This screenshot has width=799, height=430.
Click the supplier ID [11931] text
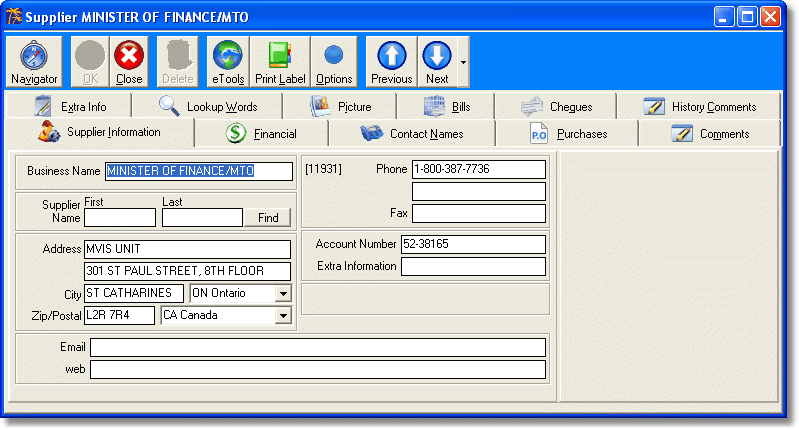(x=323, y=169)
